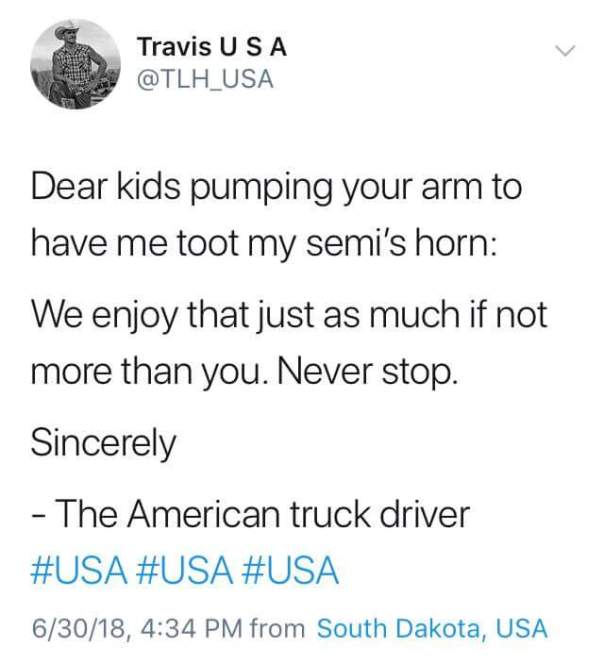Click the words "if not" in tweet
The width and height of the screenshot is (604, 663).
508,317
